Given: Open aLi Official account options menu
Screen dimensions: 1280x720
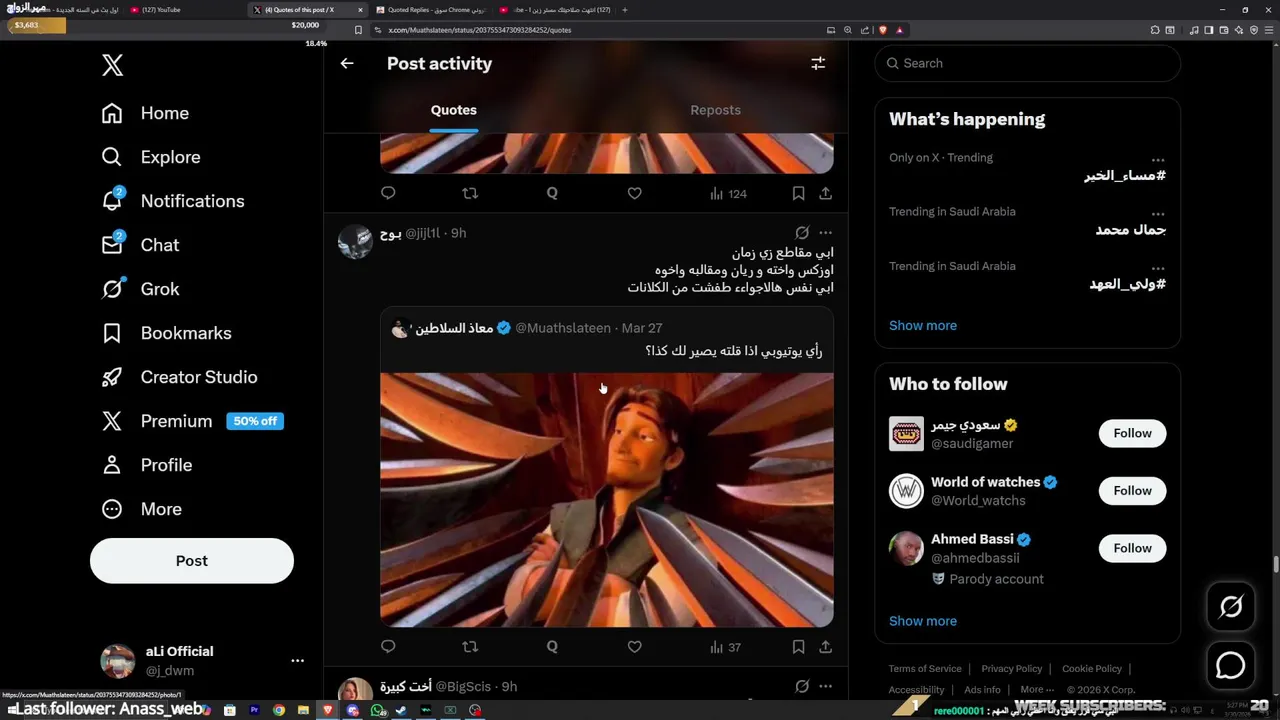Looking at the screenshot, I should pyautogui.click(x=297, y=661).
